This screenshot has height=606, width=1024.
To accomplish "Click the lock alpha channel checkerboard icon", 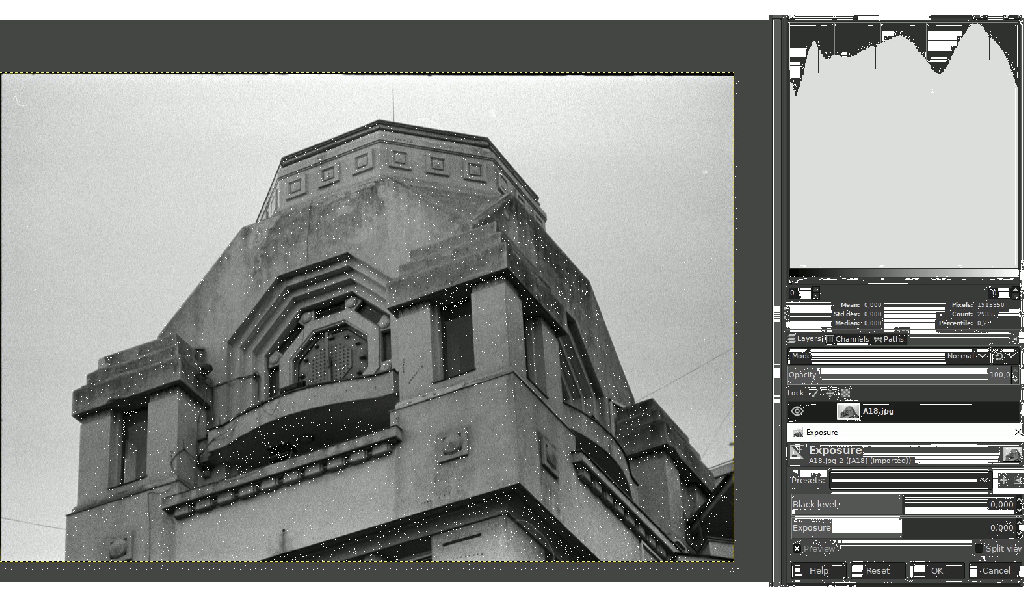I will coord(845,393).
